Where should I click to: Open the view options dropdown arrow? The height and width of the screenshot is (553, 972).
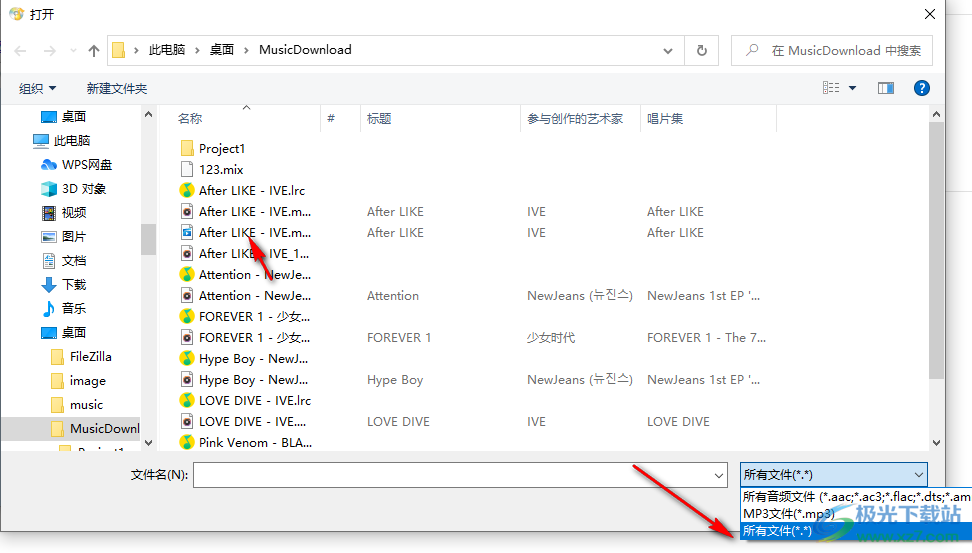tap(852, 88)
